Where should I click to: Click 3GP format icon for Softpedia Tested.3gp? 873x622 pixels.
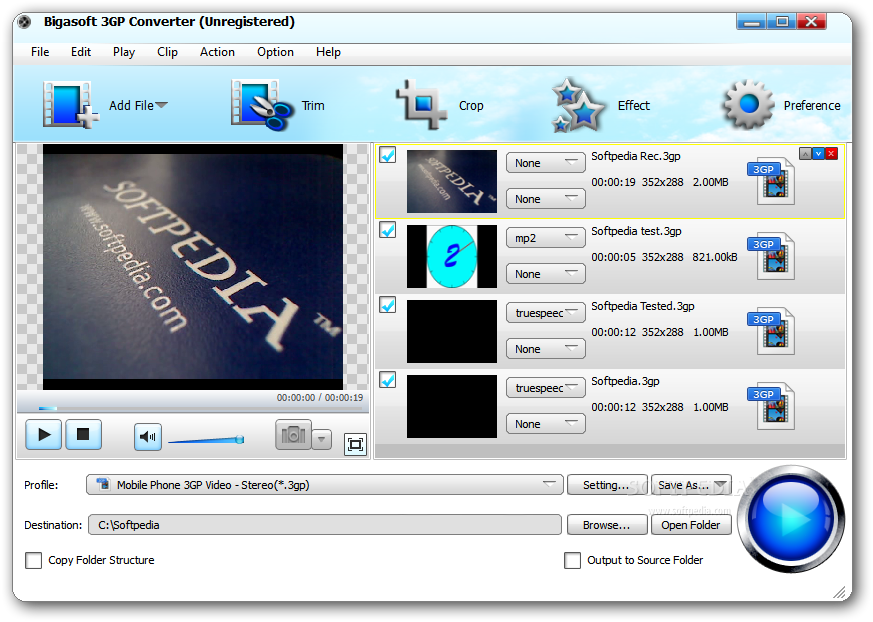pyautogui.click(x=771, y=331)
